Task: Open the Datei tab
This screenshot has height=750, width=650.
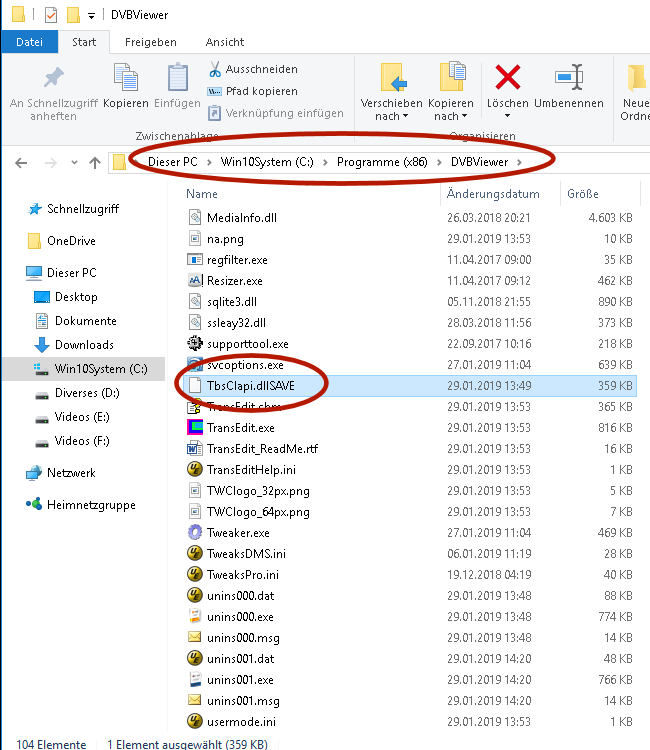Action: point(30,42)
